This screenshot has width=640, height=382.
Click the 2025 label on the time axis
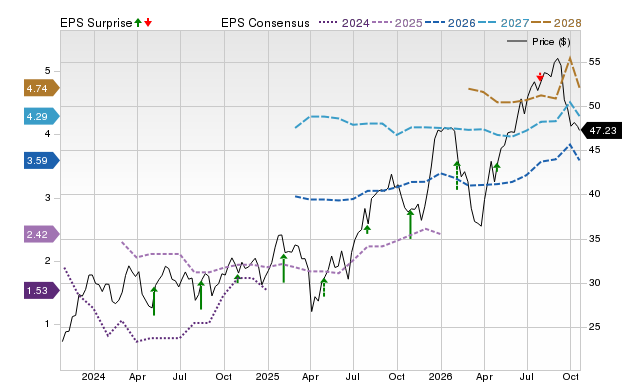tap(267, 376)
